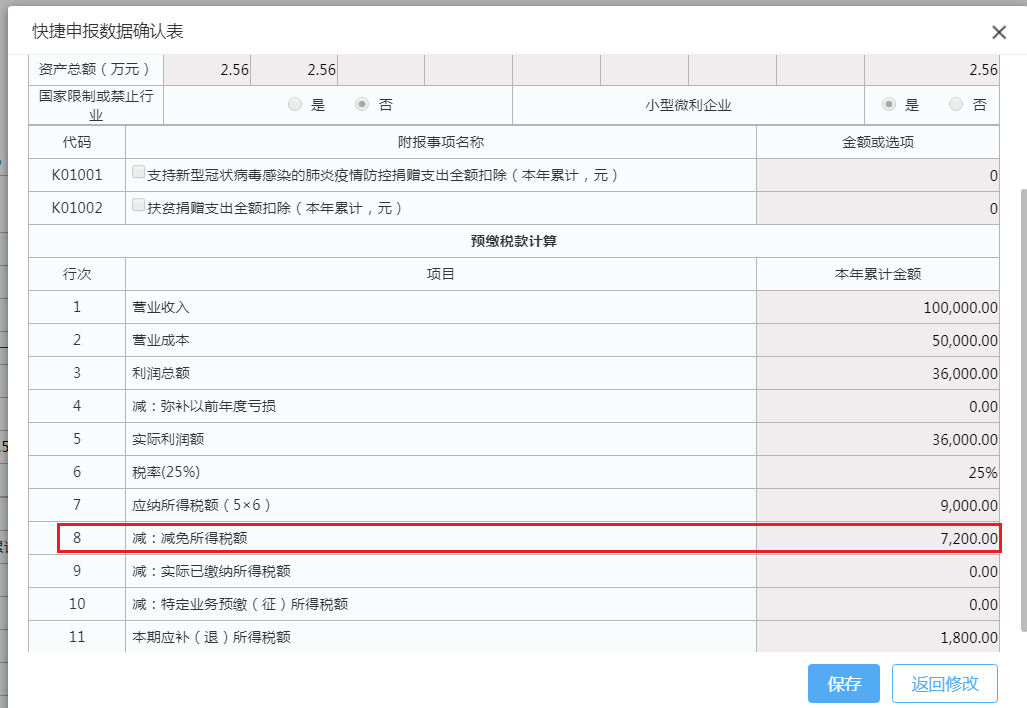
Task: 选择国家限制或禁止行业的"否"单选按钮
Action: (362, 103)
